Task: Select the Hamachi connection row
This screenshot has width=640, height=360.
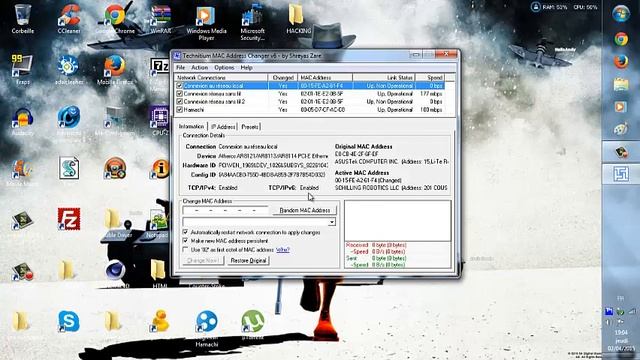Action: point(310,109)
